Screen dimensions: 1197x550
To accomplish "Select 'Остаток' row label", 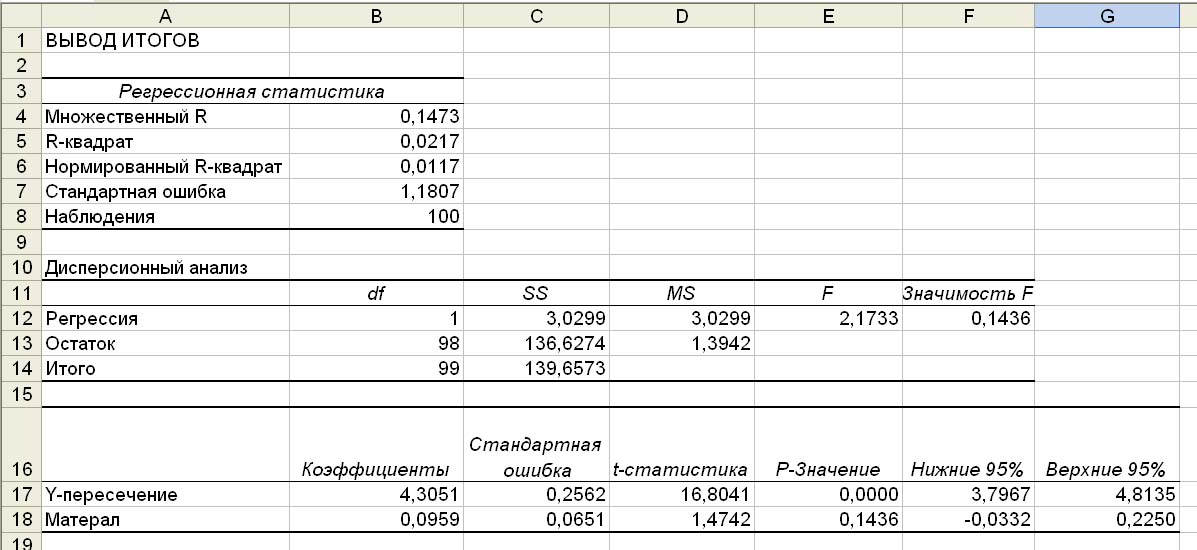I will (x=166, y=343).
